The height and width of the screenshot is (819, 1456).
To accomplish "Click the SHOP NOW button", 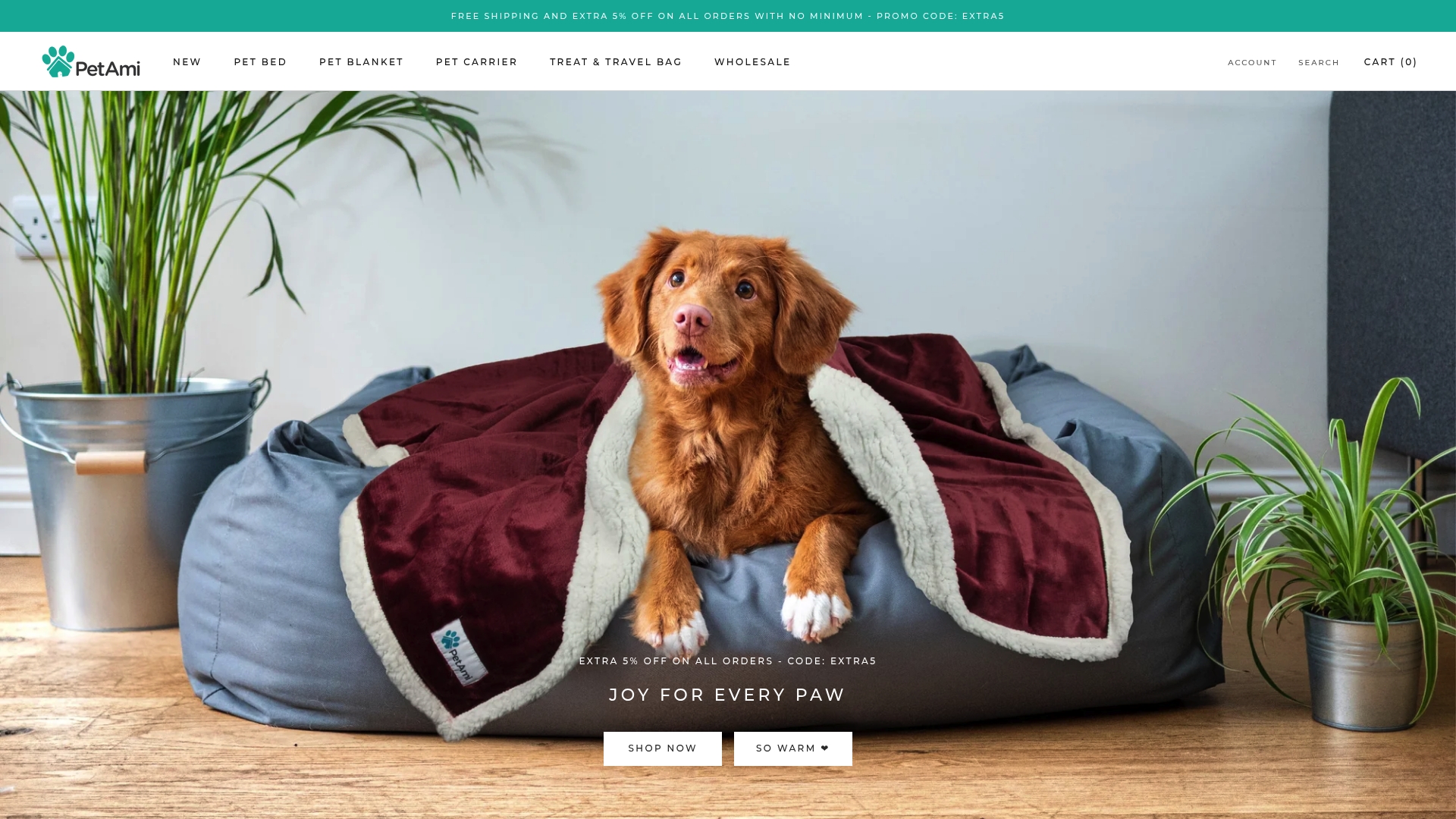I will pyautogui.click(x=663, y=748).
